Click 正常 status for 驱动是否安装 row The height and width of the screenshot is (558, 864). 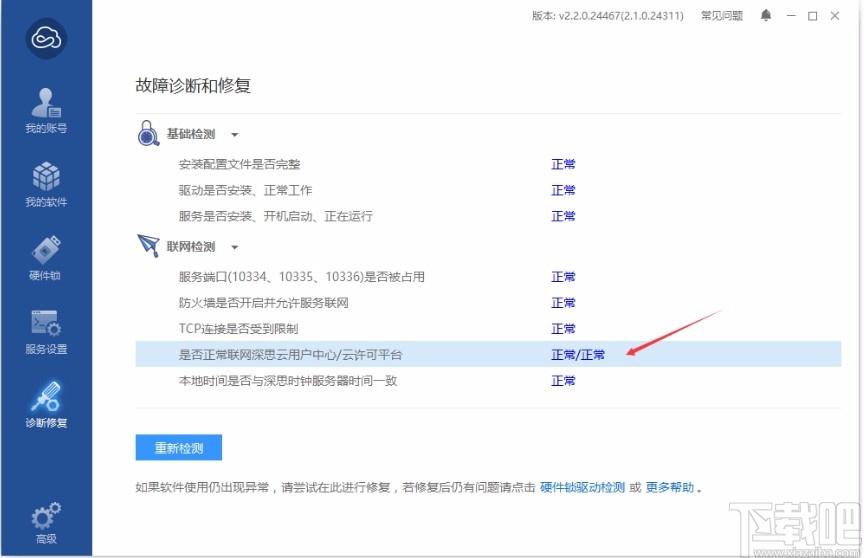(563, 190)
